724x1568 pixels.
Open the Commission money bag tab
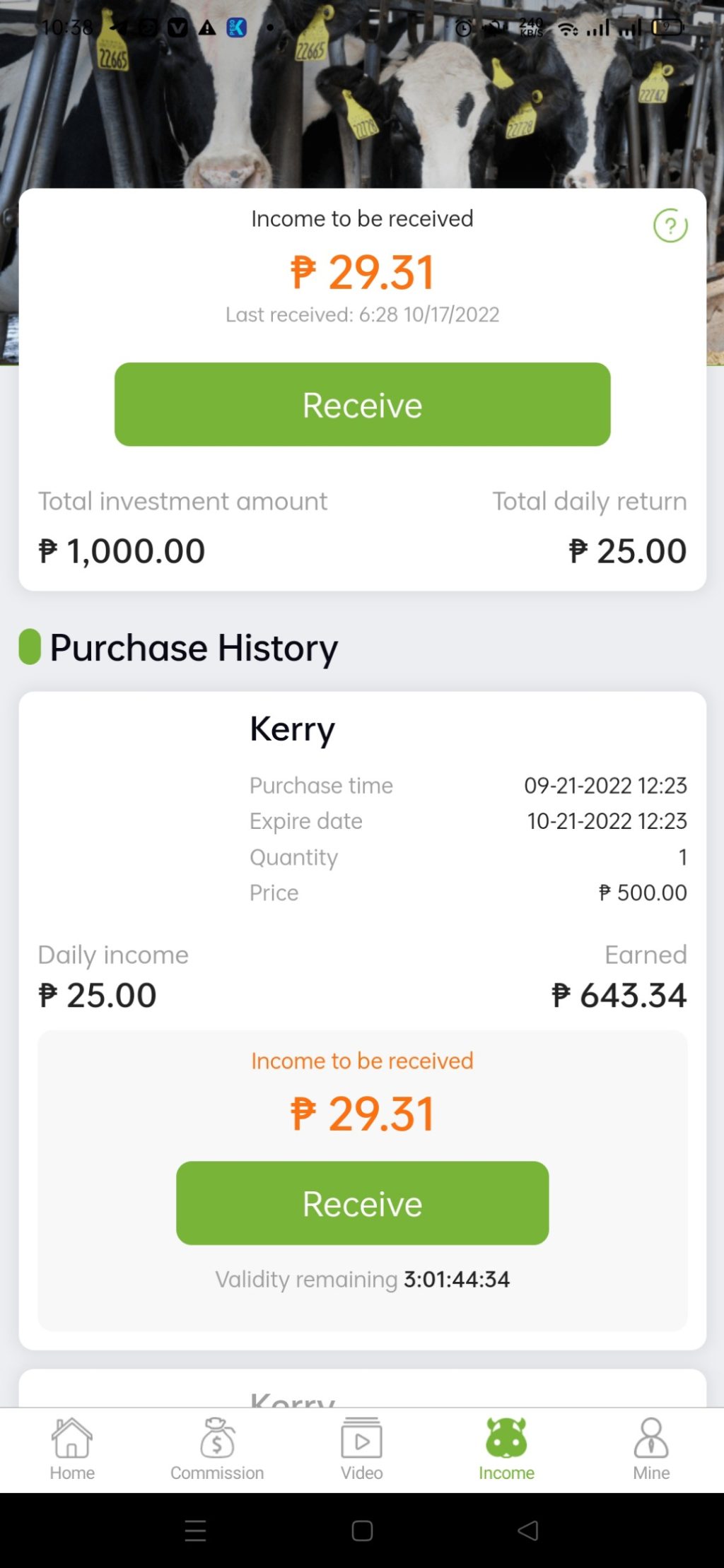pyautogui.click(x=217, y=1449)
